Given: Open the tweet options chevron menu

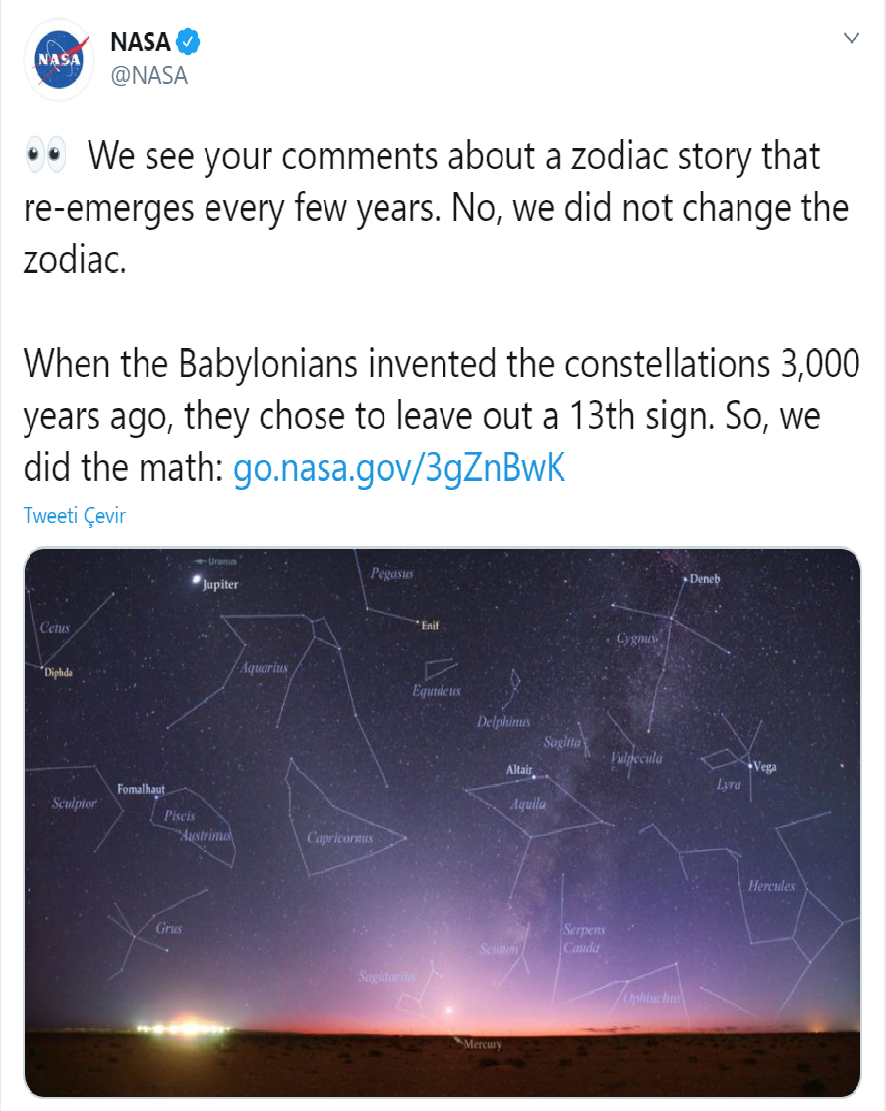Looking at the screenshot, I should 851,39.
